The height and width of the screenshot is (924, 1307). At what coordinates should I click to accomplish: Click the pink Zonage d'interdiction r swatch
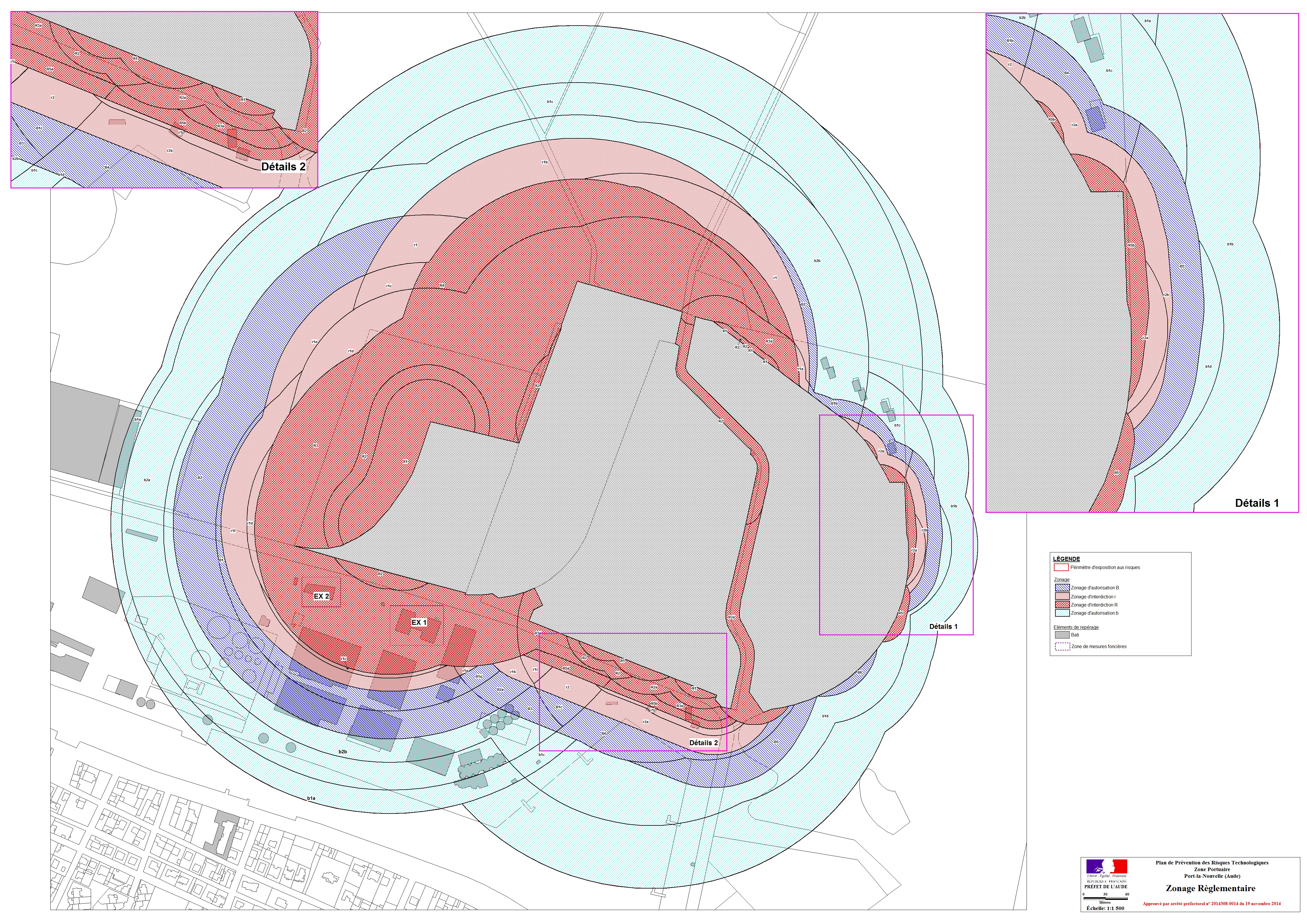pyautogui.click(x=1063, y=596)
